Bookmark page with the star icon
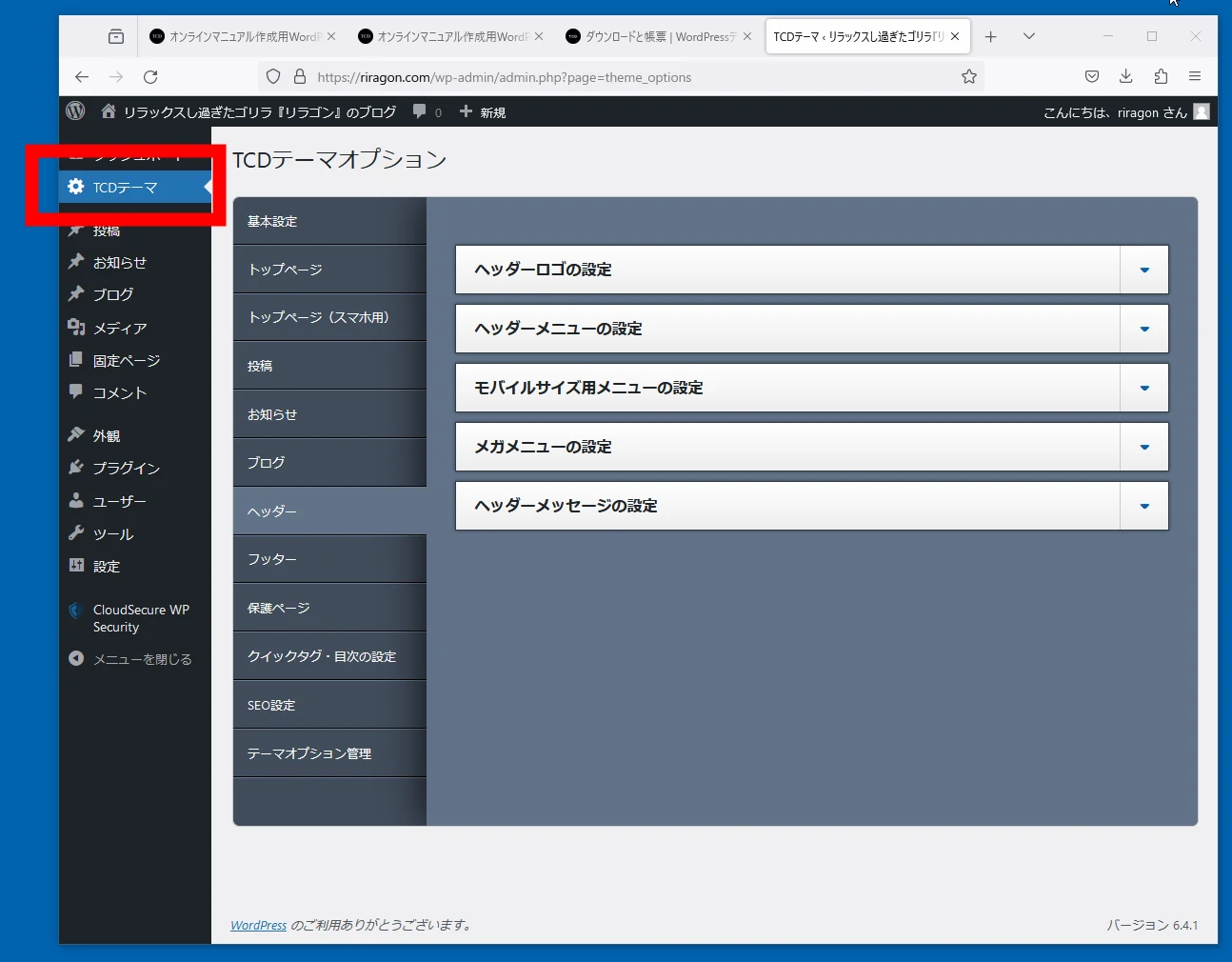The height and width of the screenshot is (962, 1232). (968, 77)
